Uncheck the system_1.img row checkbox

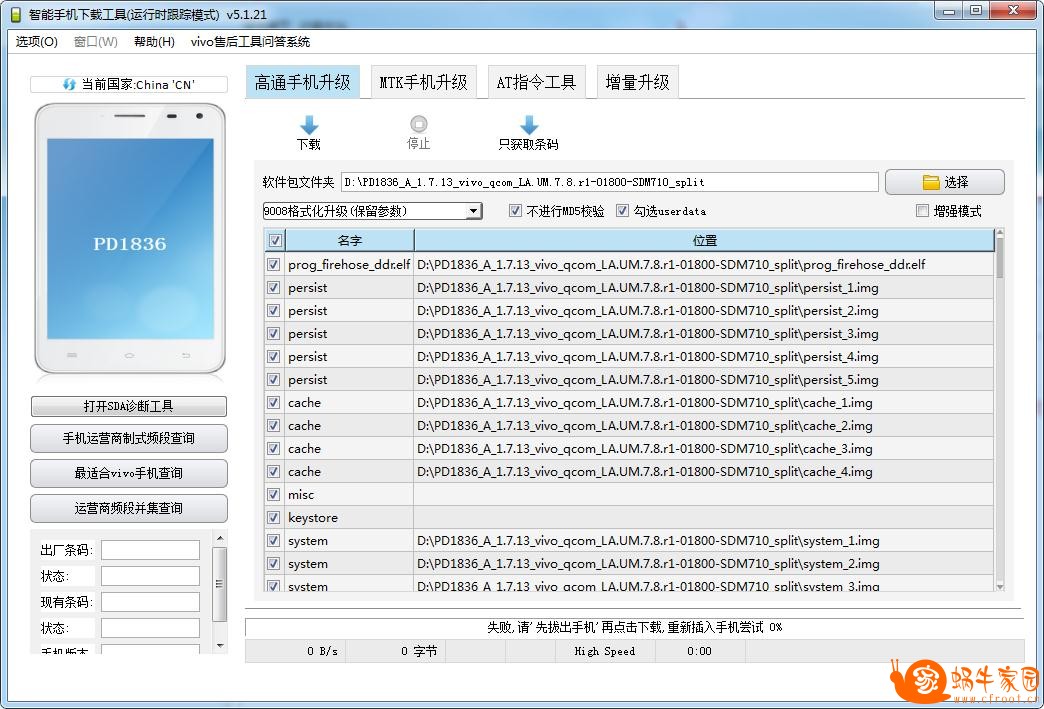273,541
